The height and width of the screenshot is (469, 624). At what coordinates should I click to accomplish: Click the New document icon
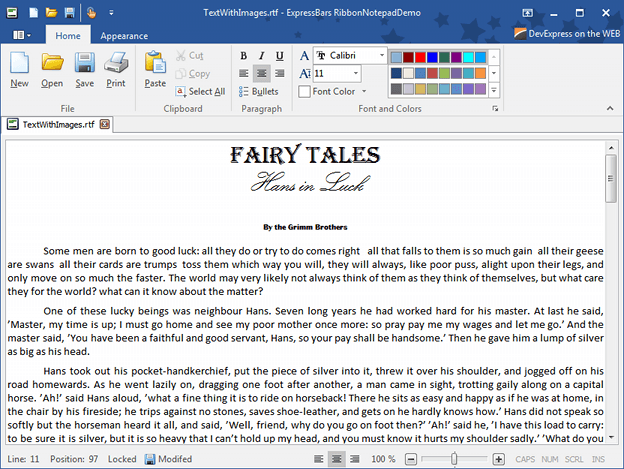point(19,68)
